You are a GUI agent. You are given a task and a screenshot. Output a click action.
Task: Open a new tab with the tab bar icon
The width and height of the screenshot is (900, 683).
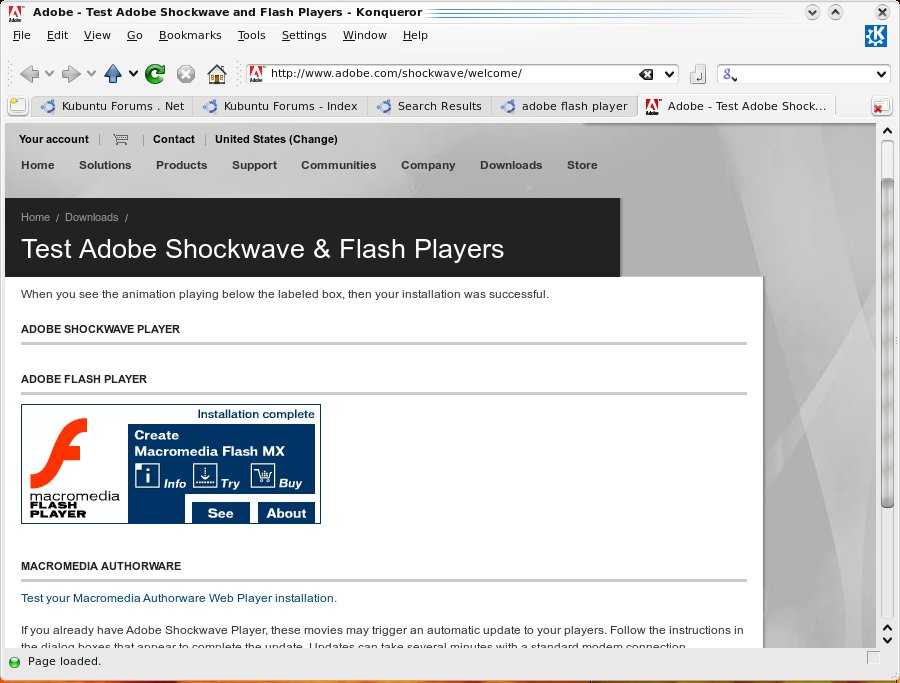pyautogui.click(x=17, y=106)
